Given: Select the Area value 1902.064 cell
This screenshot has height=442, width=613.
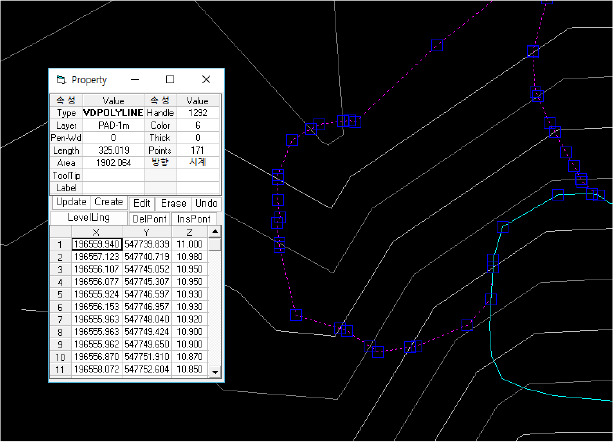Looking at the screenshot, I should [x=113, y=163].
